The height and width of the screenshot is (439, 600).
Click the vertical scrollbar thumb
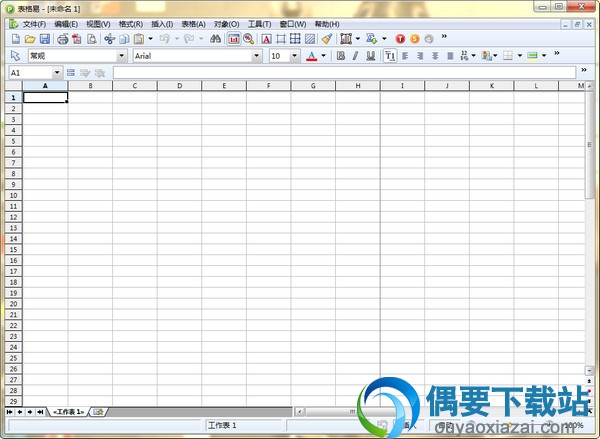click(589, 145)
